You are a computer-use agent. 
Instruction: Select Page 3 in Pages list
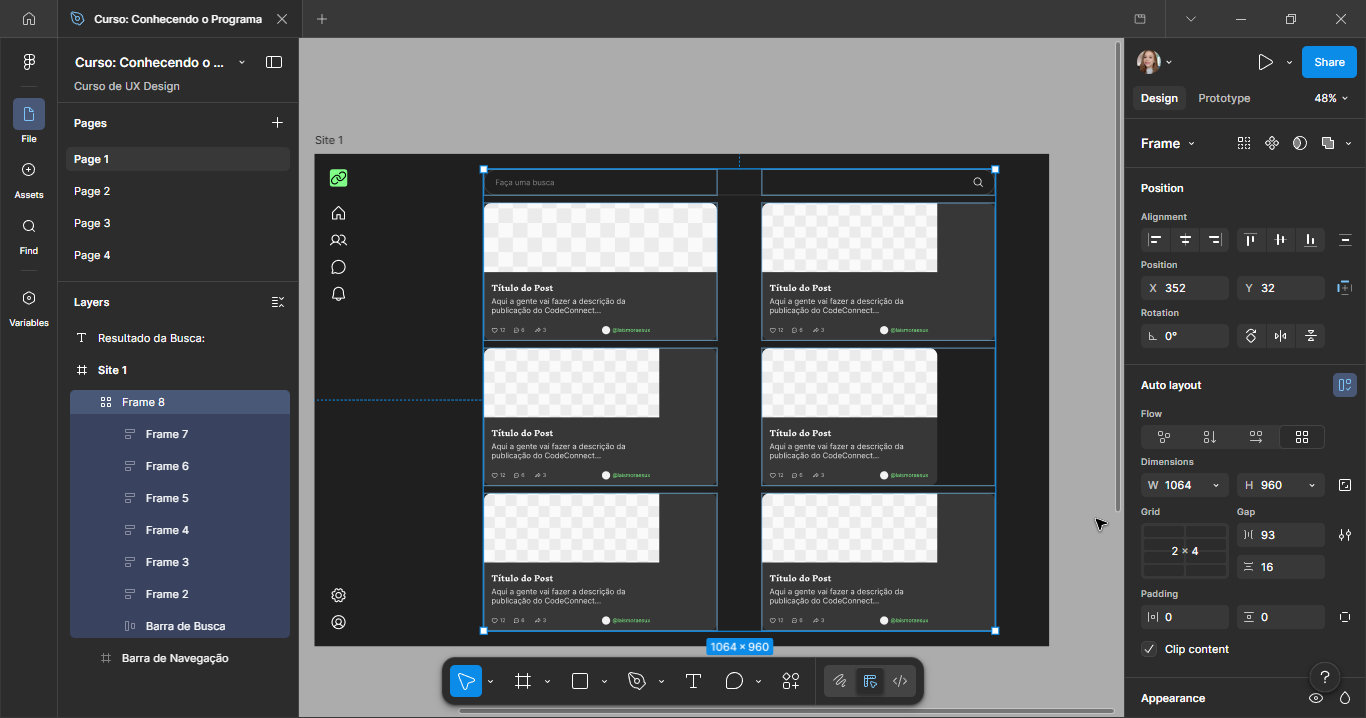178,223
